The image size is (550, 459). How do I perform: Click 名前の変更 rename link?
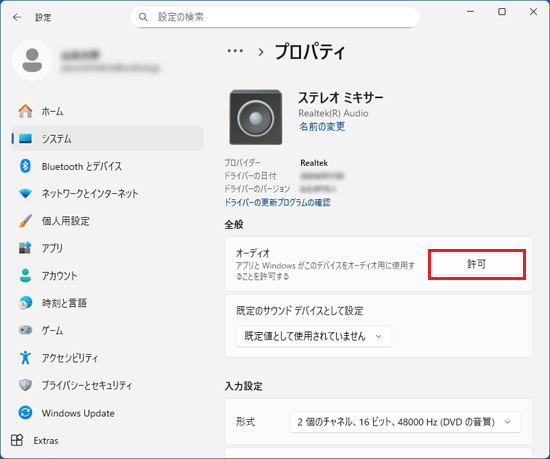pyautogui.click(x=322, y=126)
